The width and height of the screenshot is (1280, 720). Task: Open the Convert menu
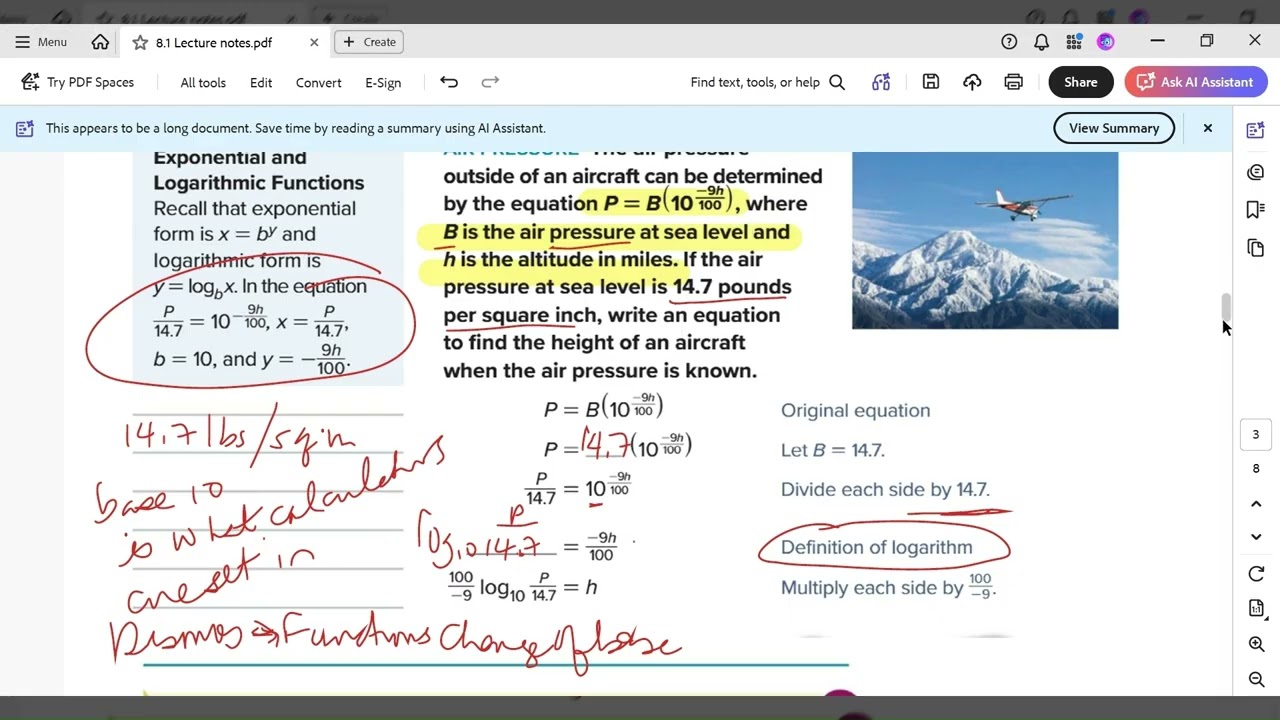click(x=319, y=83)
